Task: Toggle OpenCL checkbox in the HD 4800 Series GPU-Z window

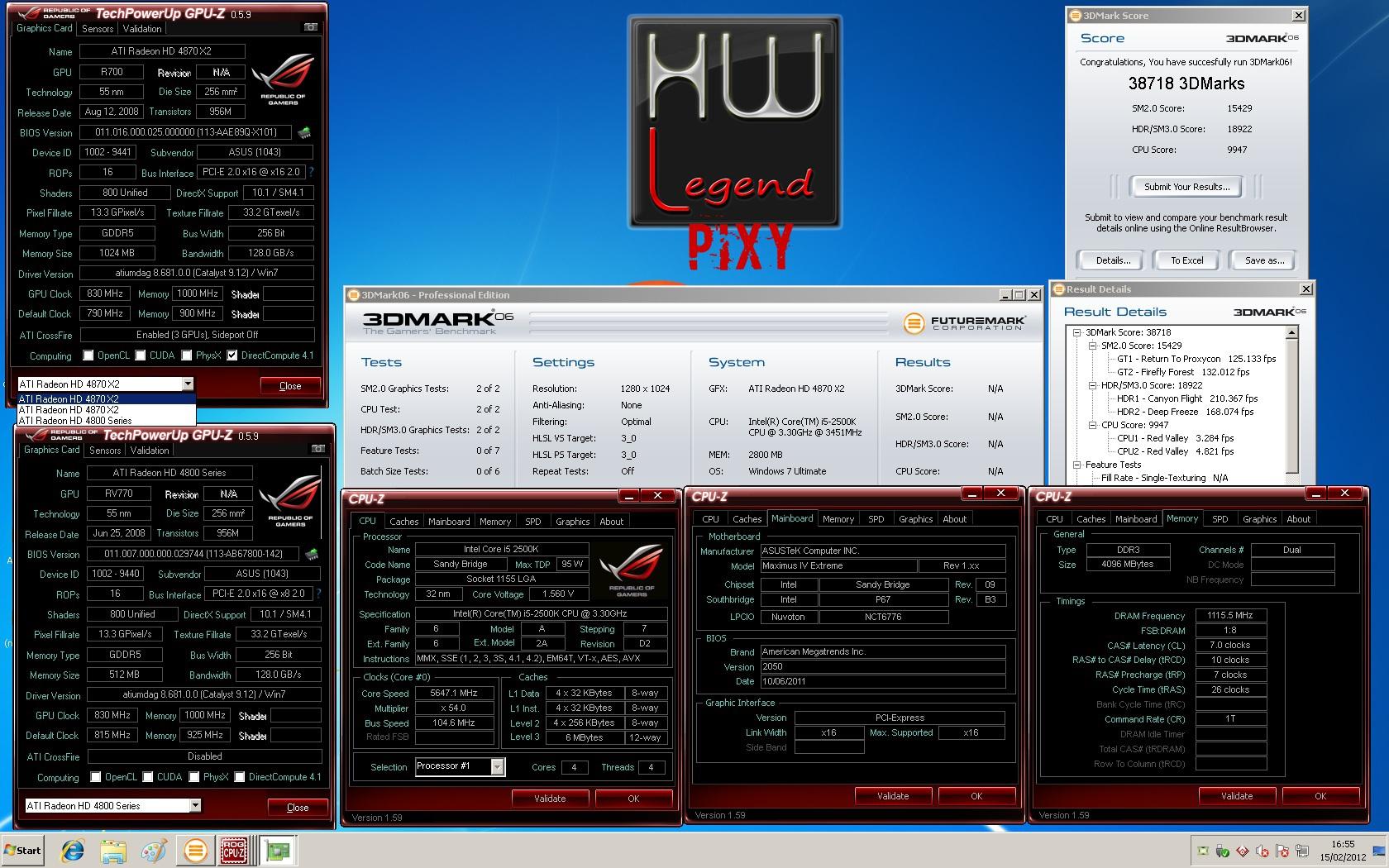Action: tap(96, 777)
